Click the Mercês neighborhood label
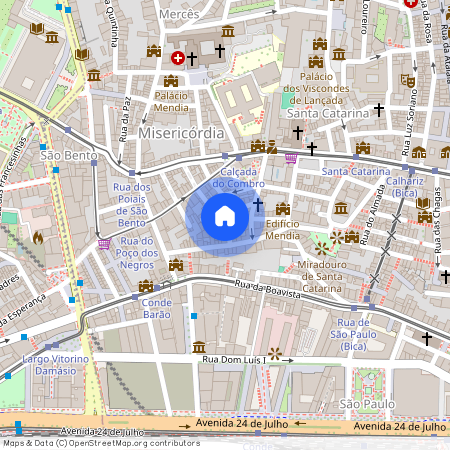Image resolution: width=450 pixels, height=450 pixels. pos(179,14)
